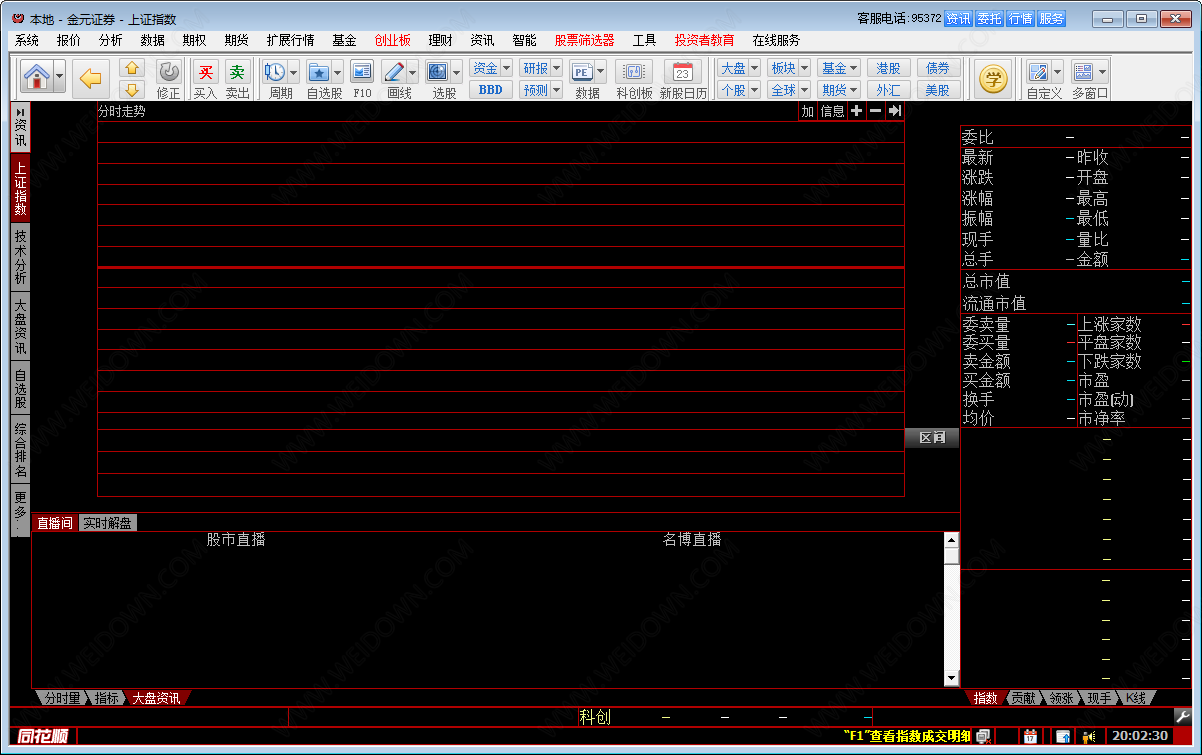Click the 买入 buy icon
This screenshot has width=1202, height=755.
pyautogui.click(x=205, y=72)
